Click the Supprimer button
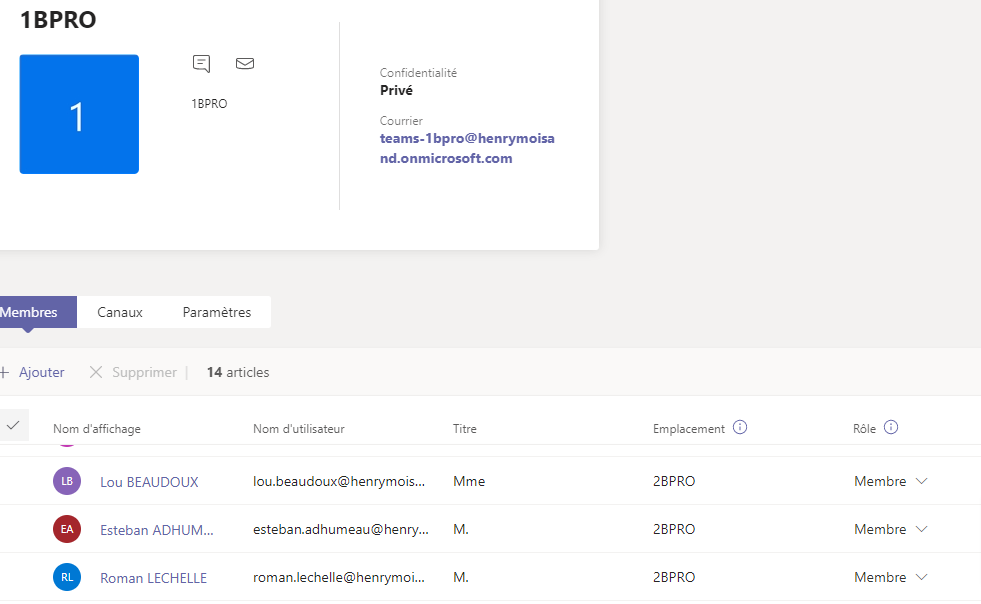The width and height of the screenshot is (981, 604). 133,372
